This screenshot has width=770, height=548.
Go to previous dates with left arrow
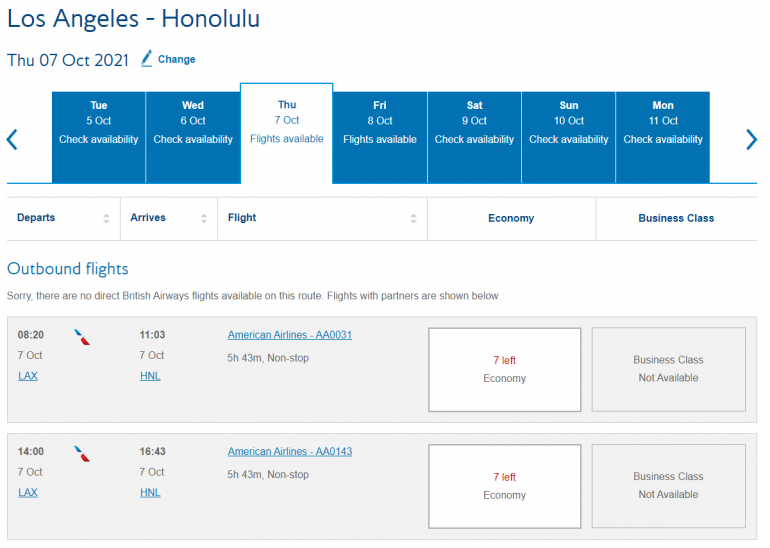click(x=12, y=139)
